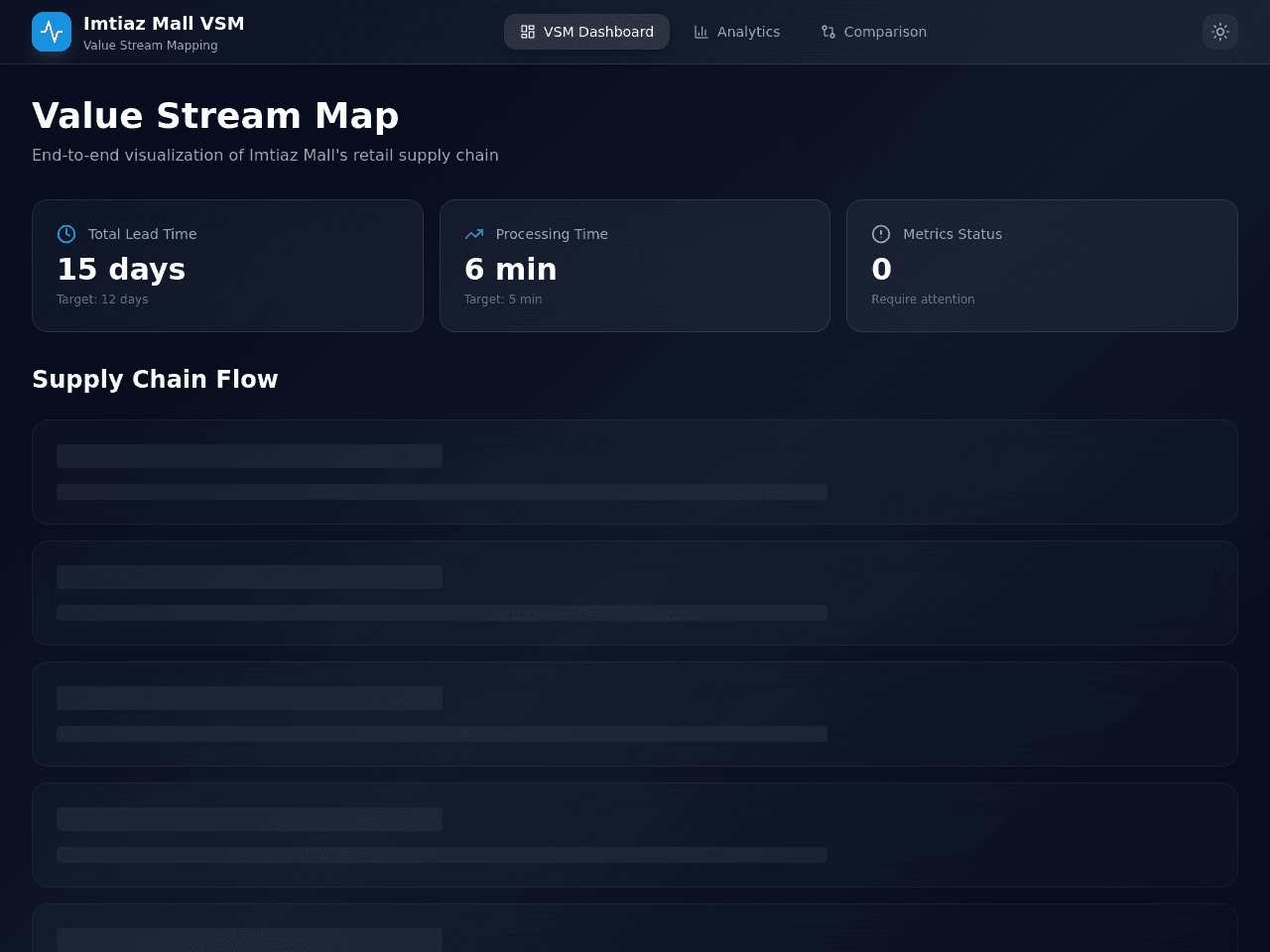Click the Require attention text
The height and width of the screenshot is (952, 1270).
point(923,299)
